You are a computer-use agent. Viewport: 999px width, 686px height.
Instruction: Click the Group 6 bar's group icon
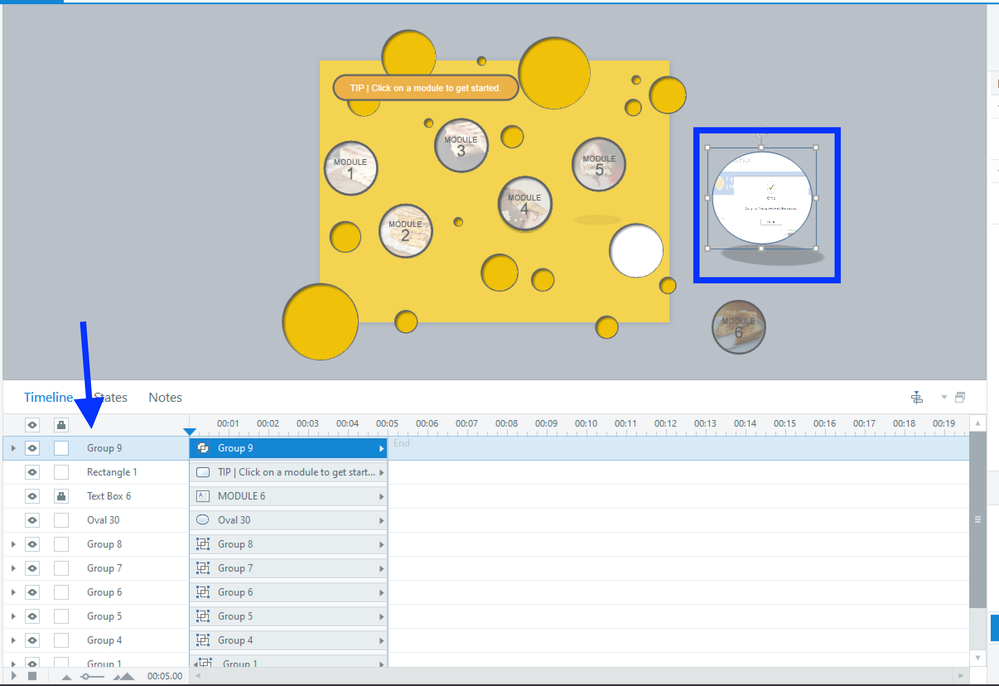click(x=203, y=592)
